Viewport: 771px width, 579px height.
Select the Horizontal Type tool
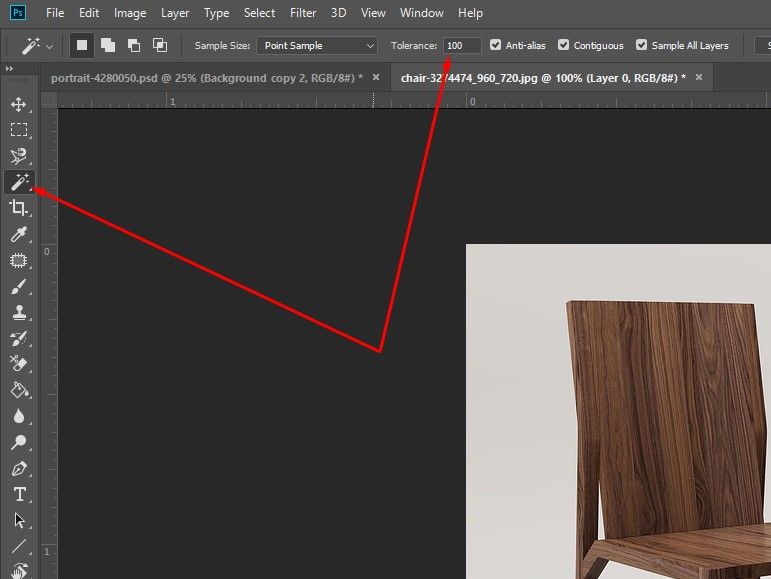pyautogui.click(x=18, y=494)
